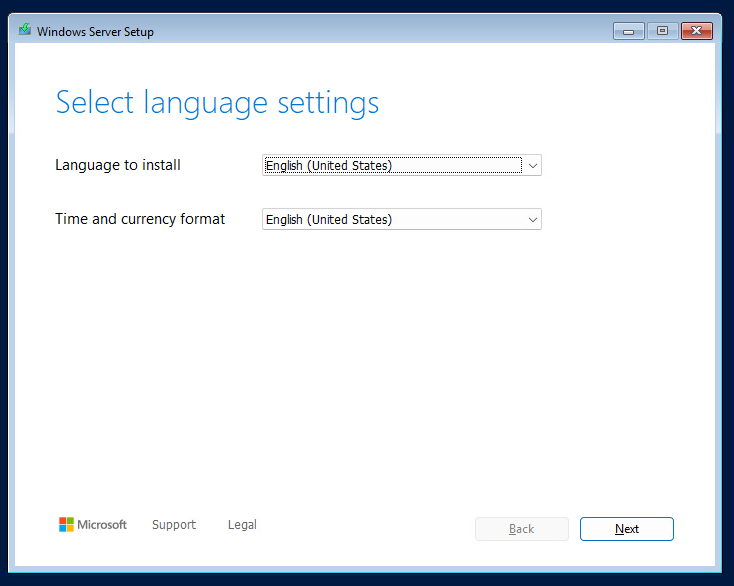
Task: Click the four-color Microsoft logo
Action: (66, 524)
